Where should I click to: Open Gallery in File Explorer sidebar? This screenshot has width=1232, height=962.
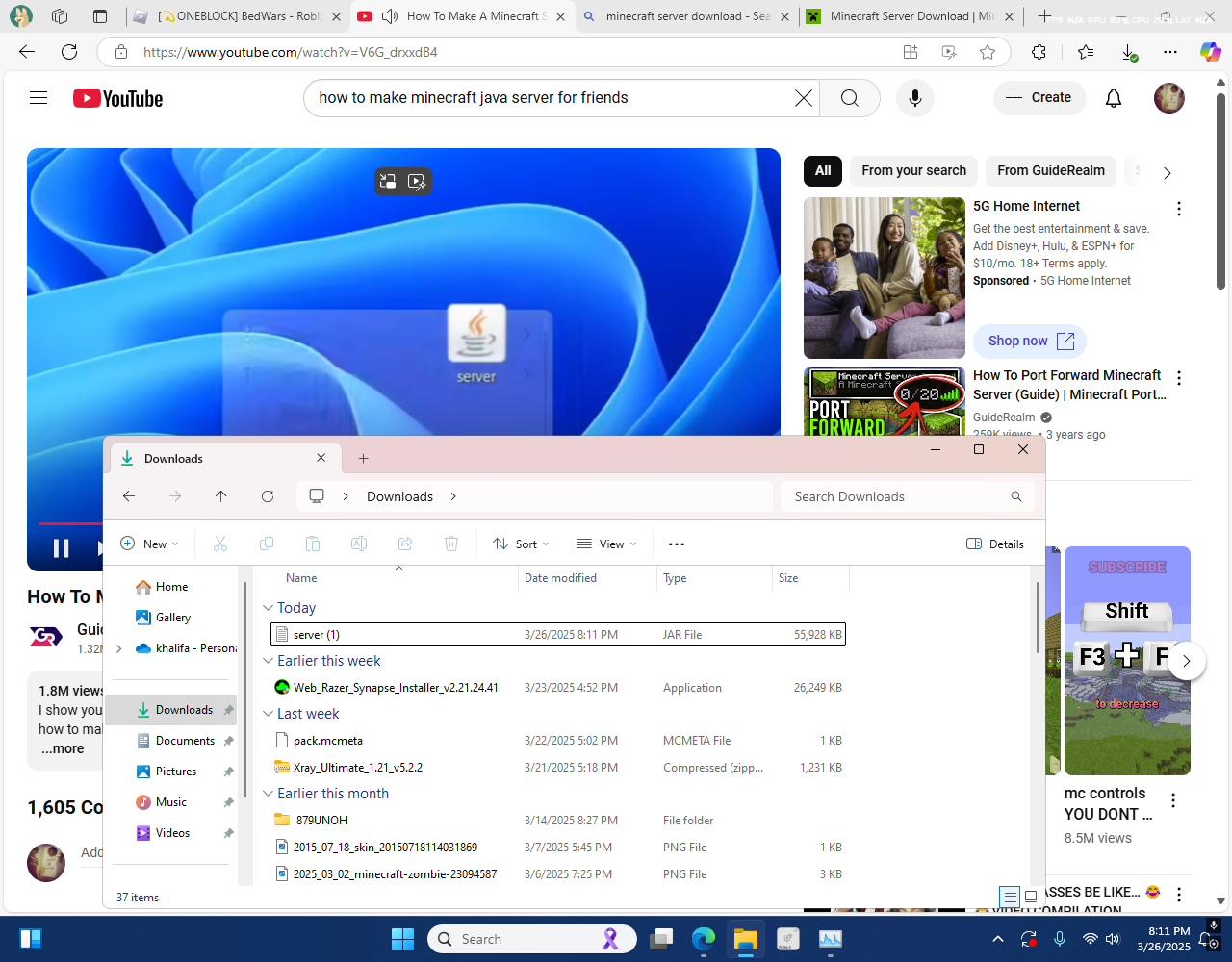pos(173,618)
